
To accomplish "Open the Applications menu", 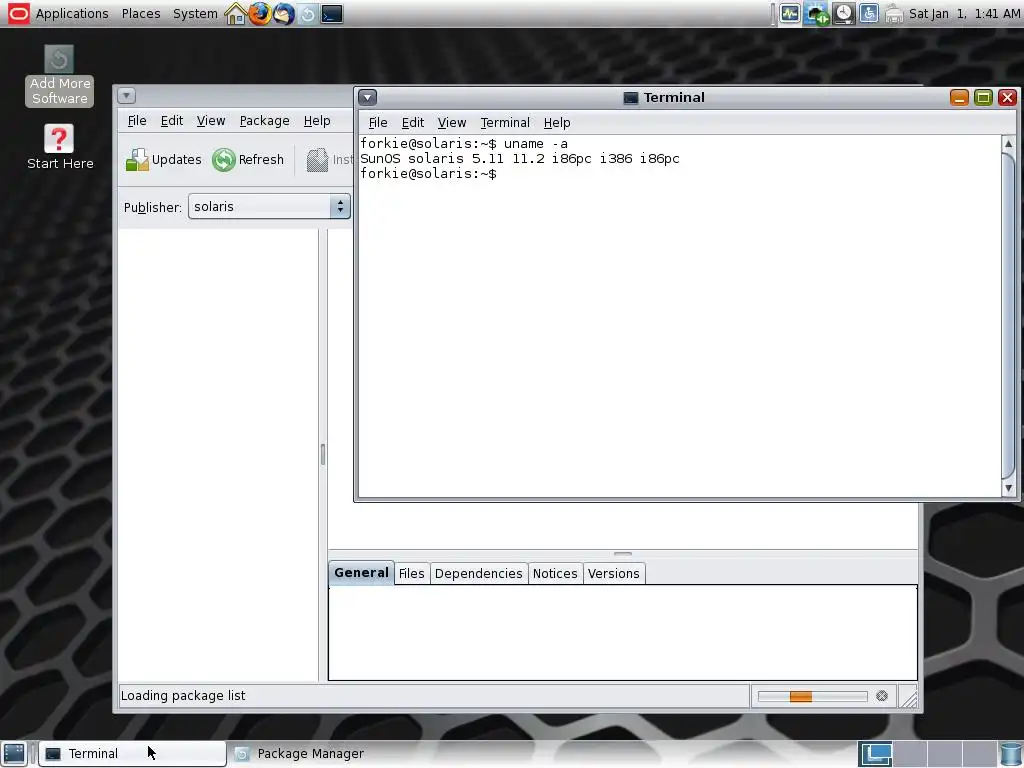I will [72, 14].
